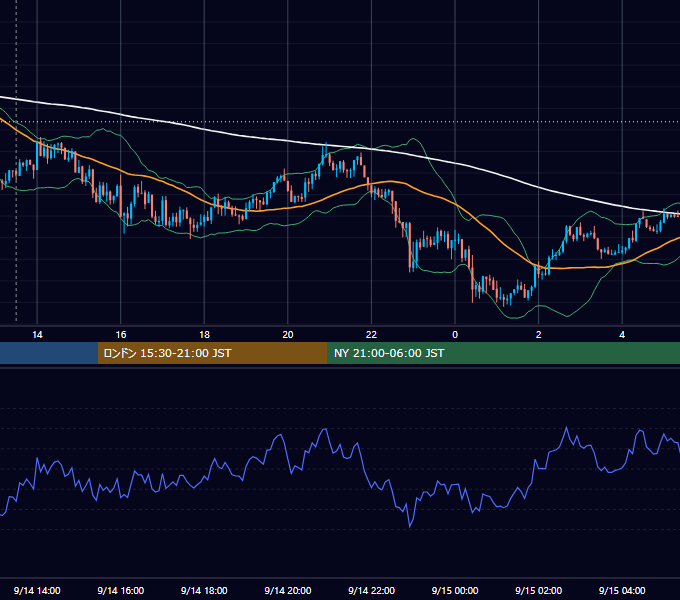Click the 9/14 14:00 time label
This screenshot has height=600, width=680.
[x=37, y=590]
